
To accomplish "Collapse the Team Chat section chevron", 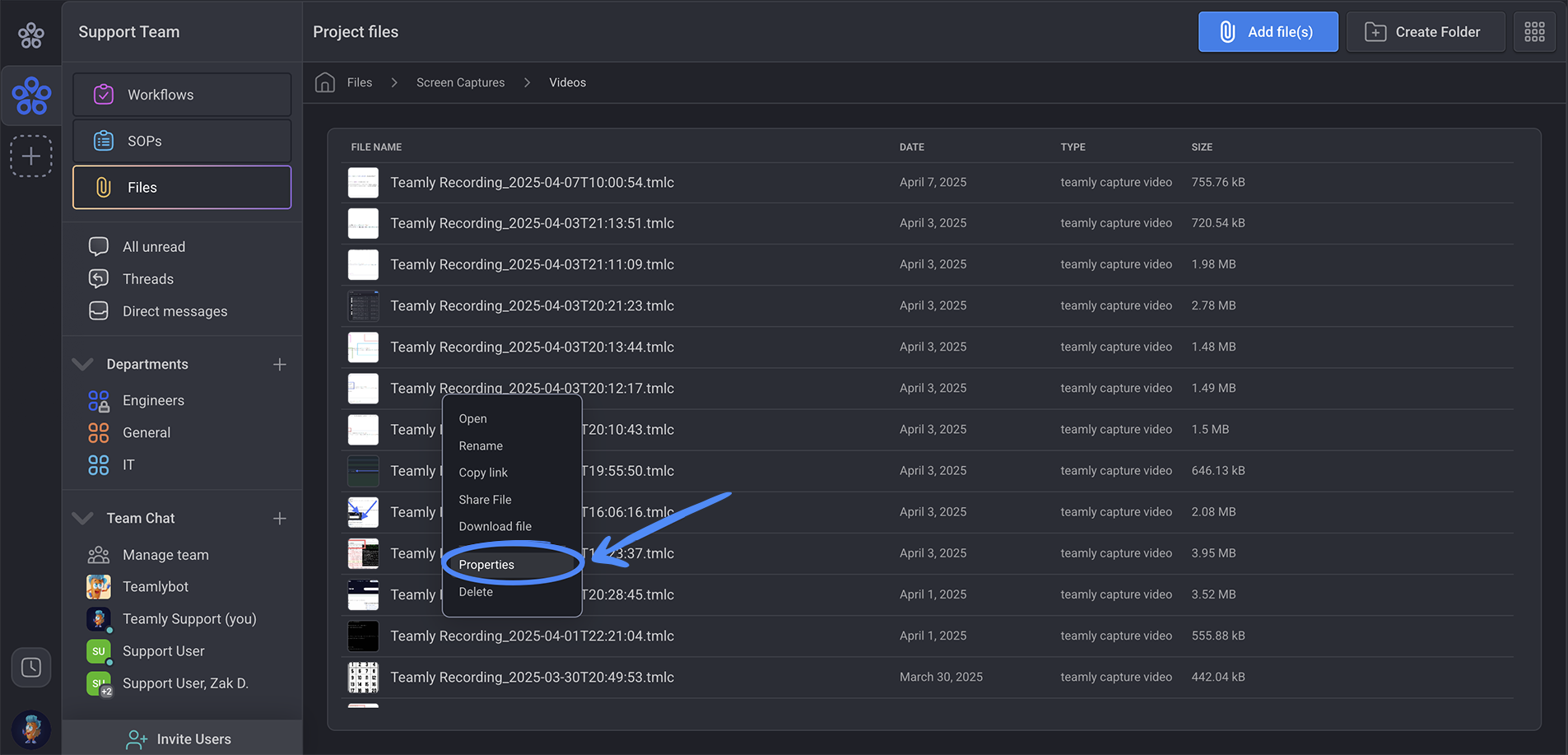I will tap(82, 518).
